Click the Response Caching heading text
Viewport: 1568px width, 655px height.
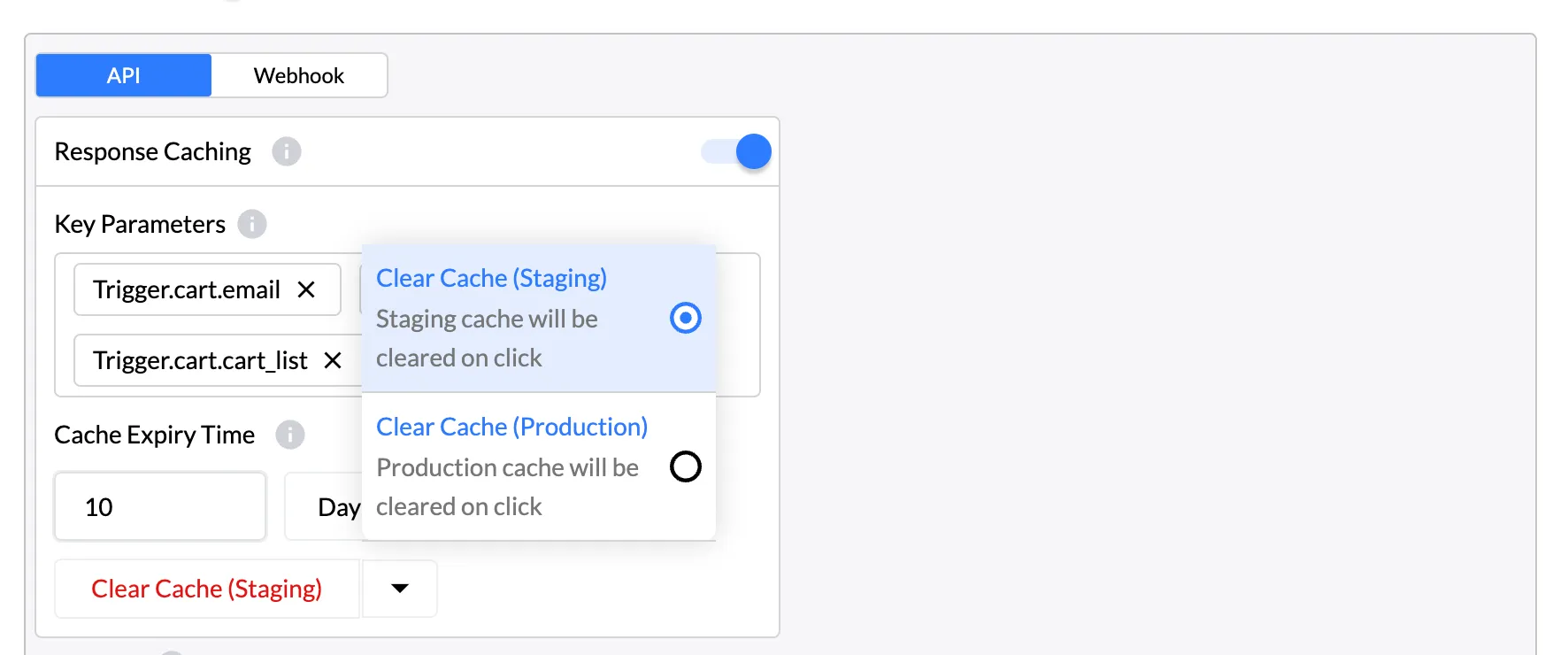coord(153,151)
